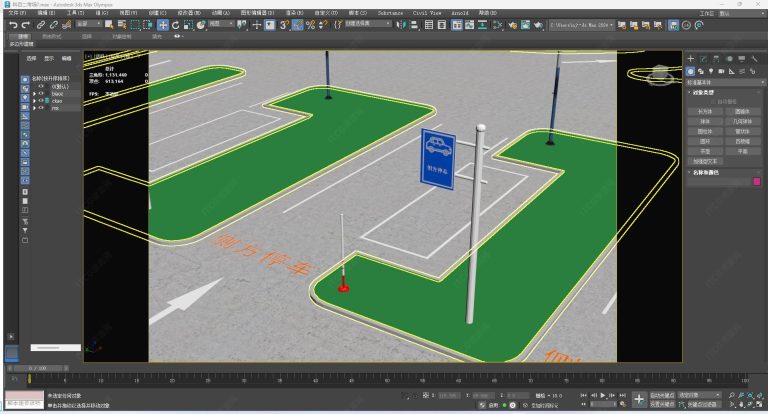Toggle visibility eye of the biaoz layer
768x414 pixels.
pos(39,94)
